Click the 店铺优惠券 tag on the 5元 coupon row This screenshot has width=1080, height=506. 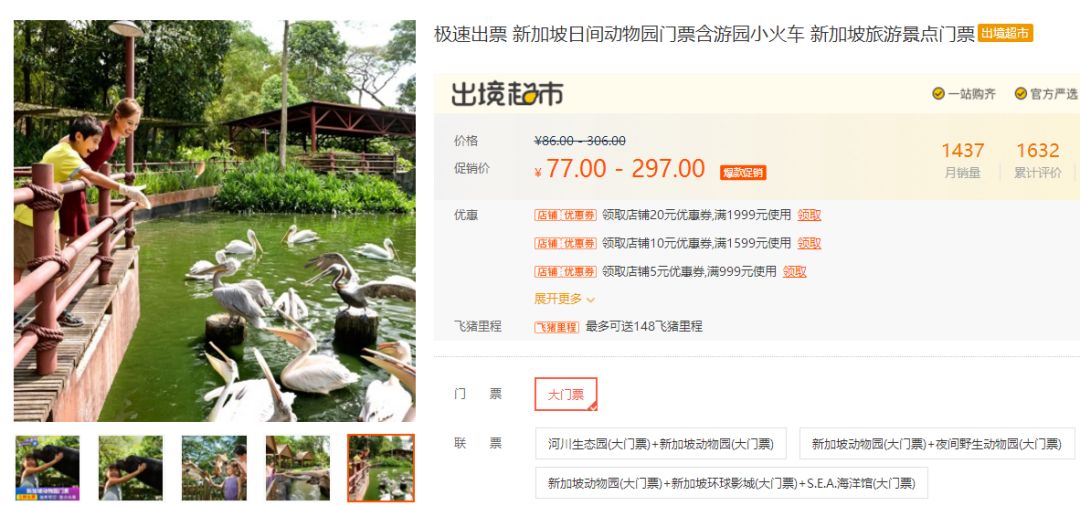coord(565,271)
